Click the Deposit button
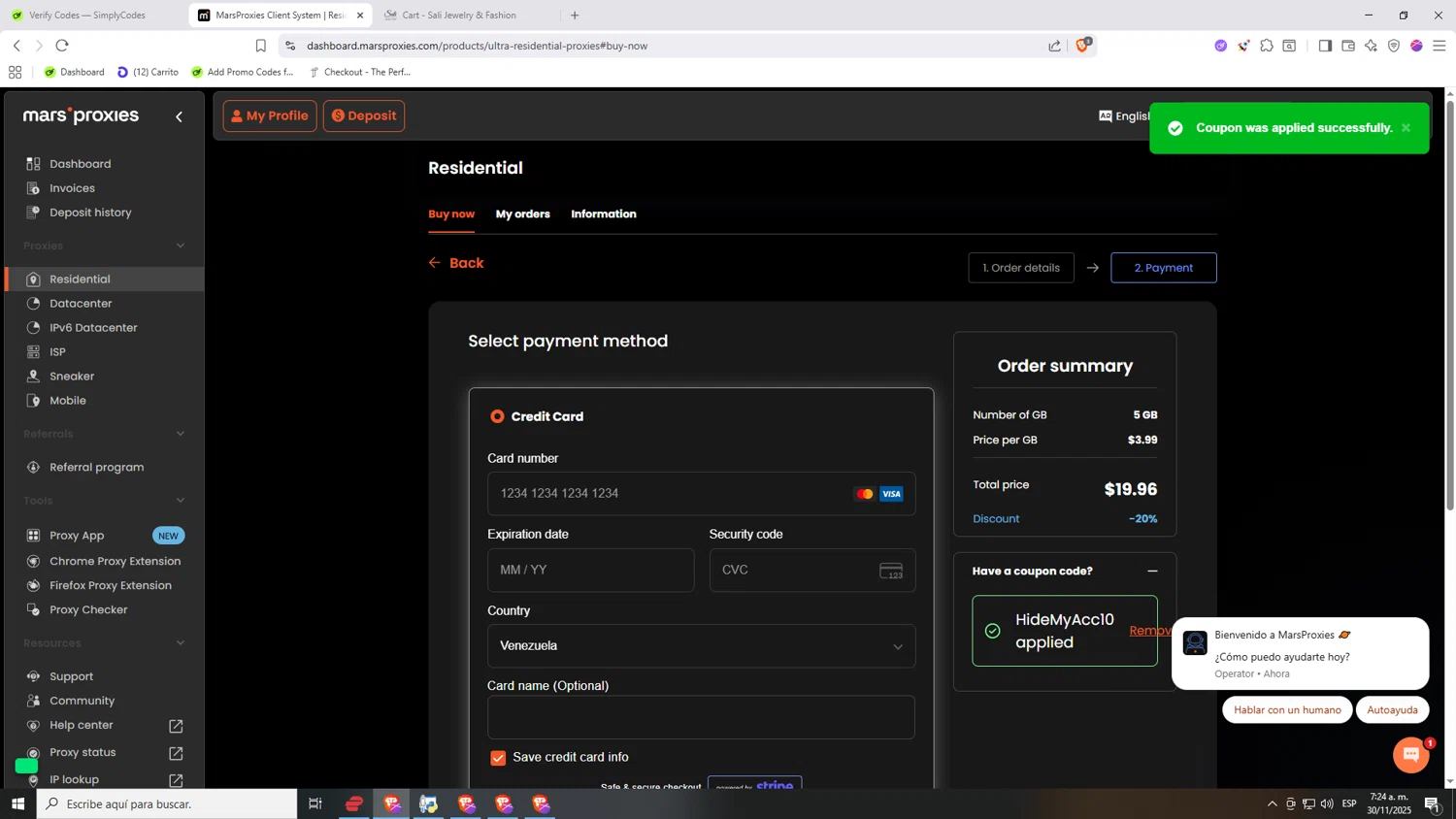 pos(364,115)
